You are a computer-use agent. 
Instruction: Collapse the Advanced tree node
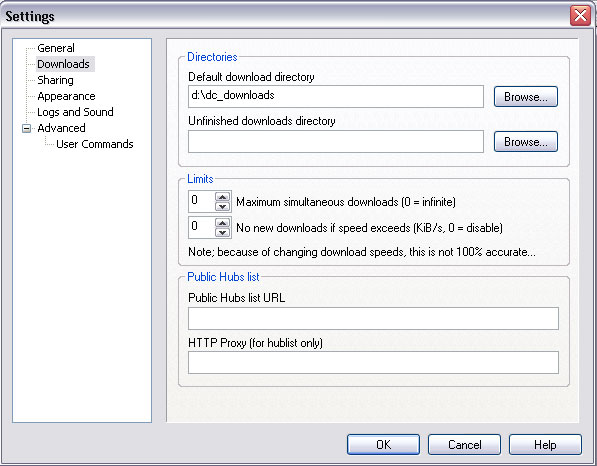point(26,129)
